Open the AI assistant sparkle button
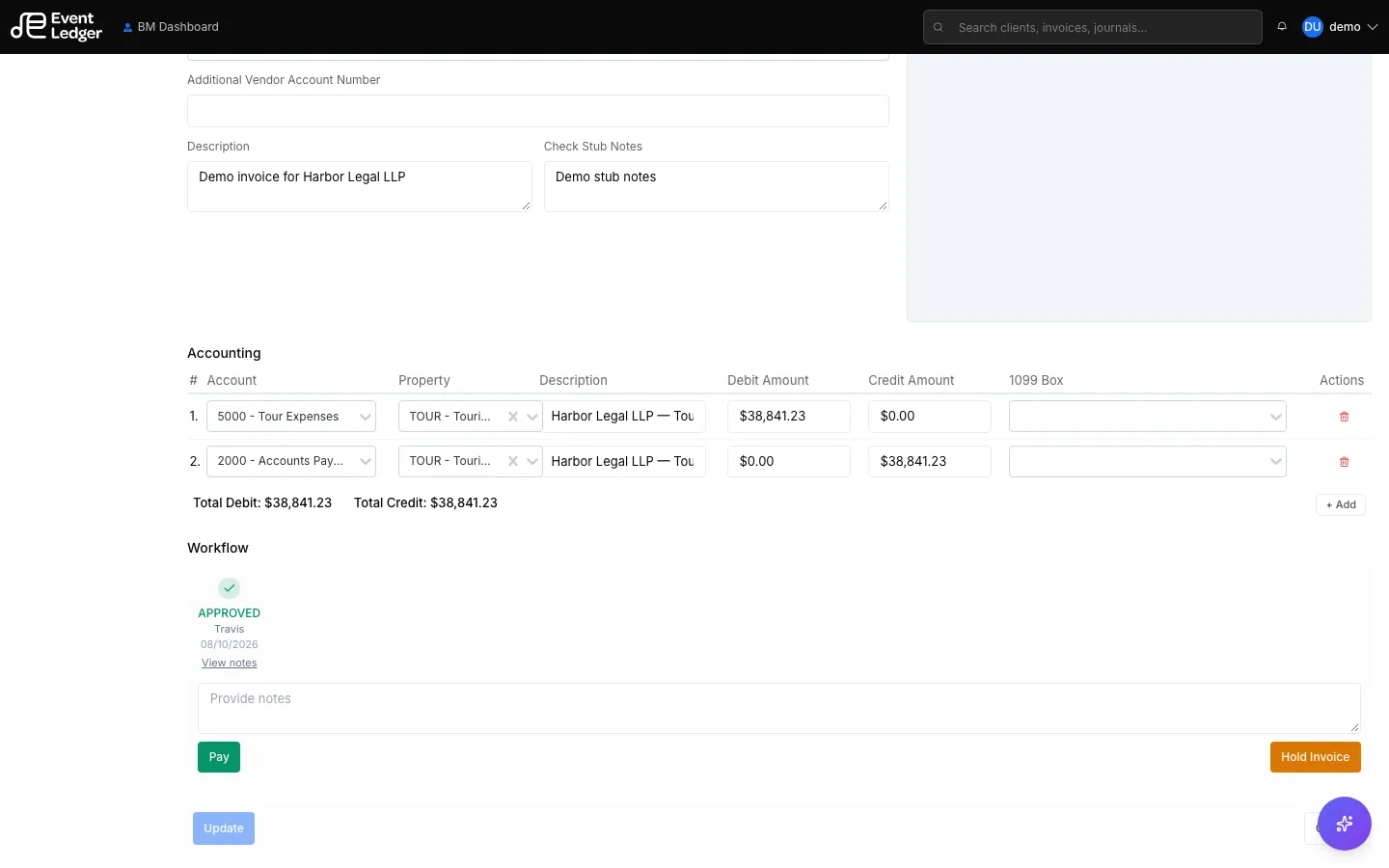 coord(1345,824)
